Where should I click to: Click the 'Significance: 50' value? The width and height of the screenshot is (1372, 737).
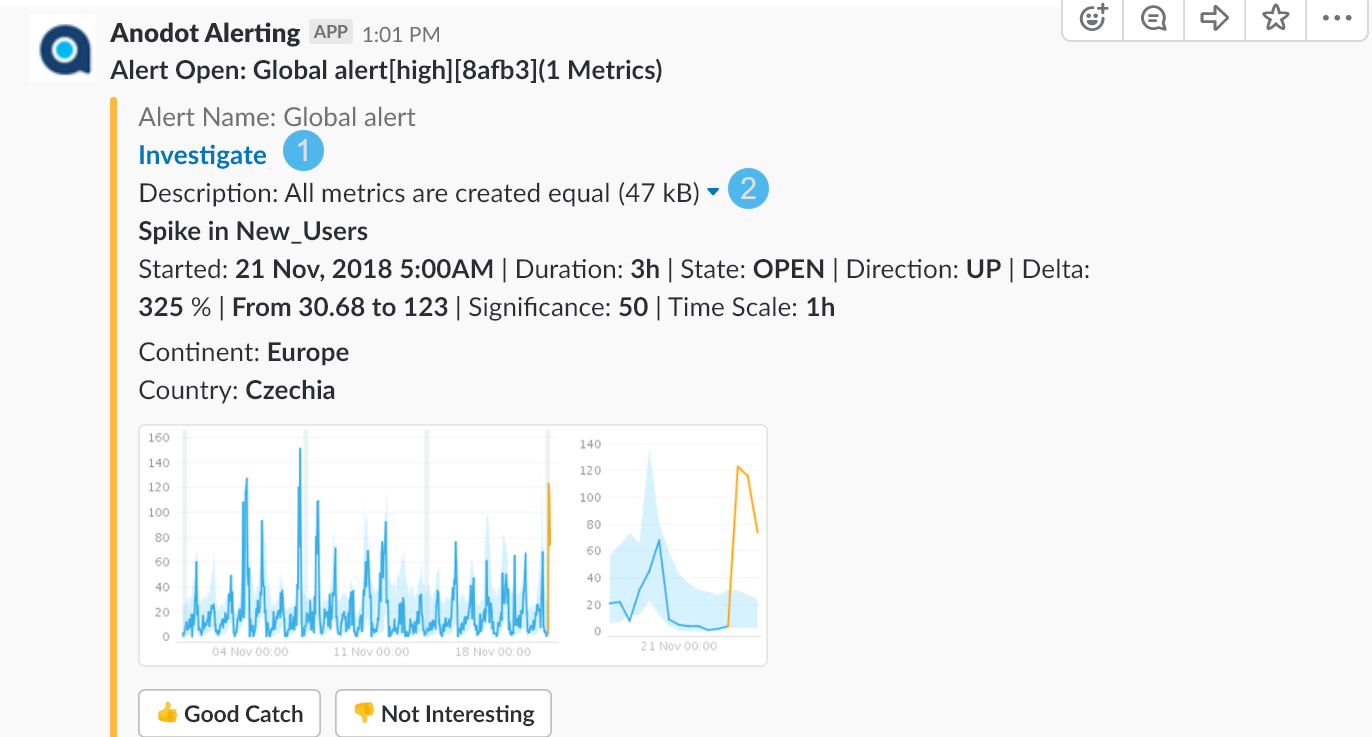[x=558, y=307]
